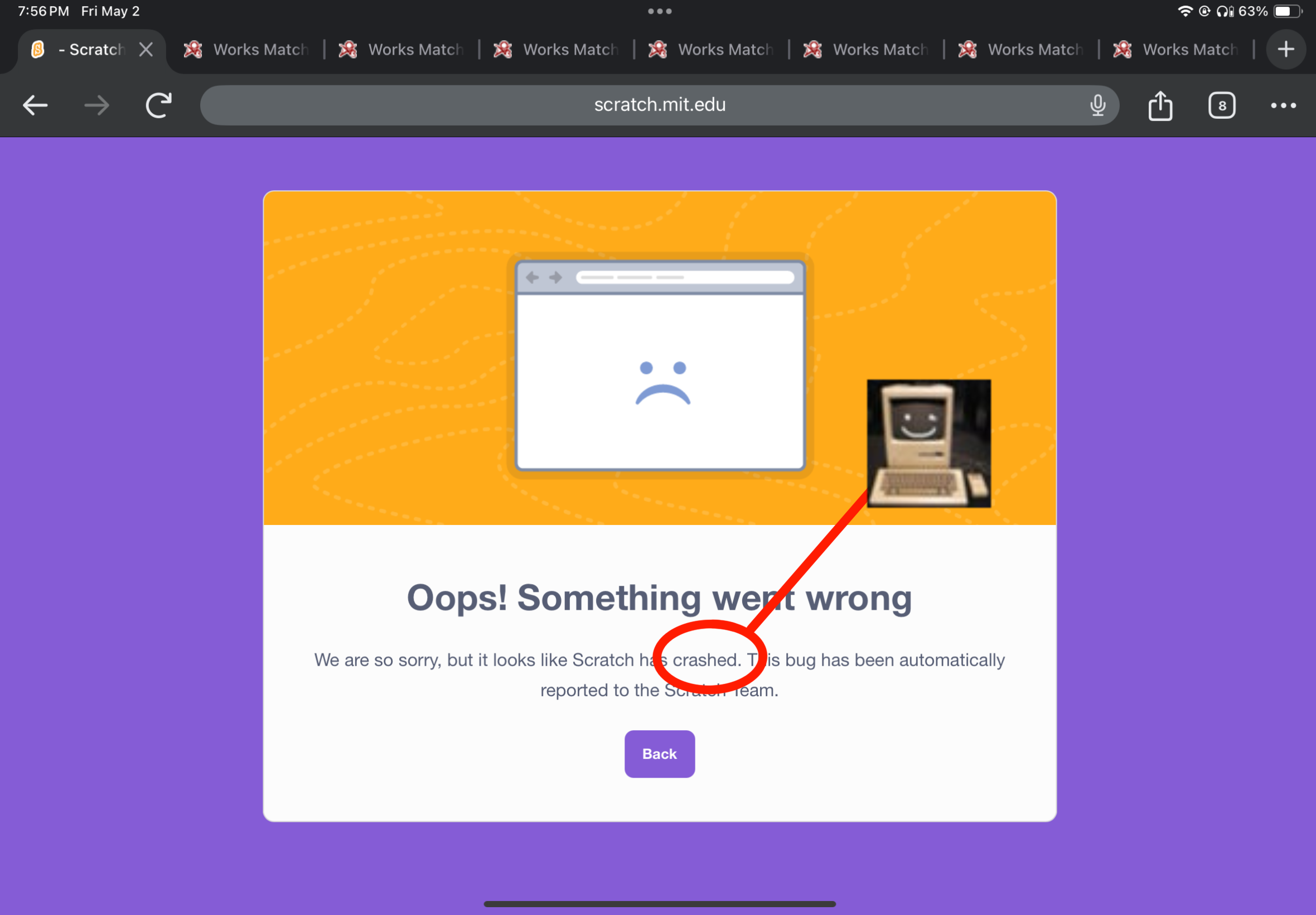Tap the three dots at top center
Viewport: 1316px width, 915px height.
coord(660,12)
